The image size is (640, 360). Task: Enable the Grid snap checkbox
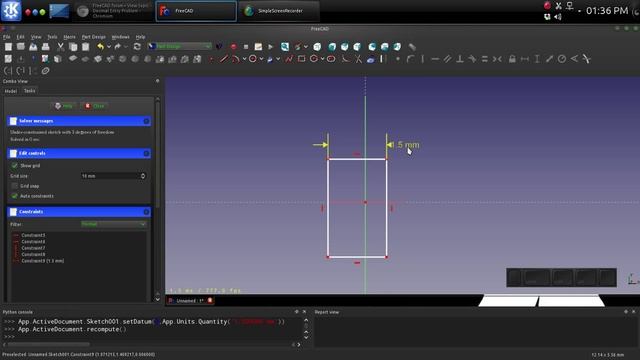(15, 186)
